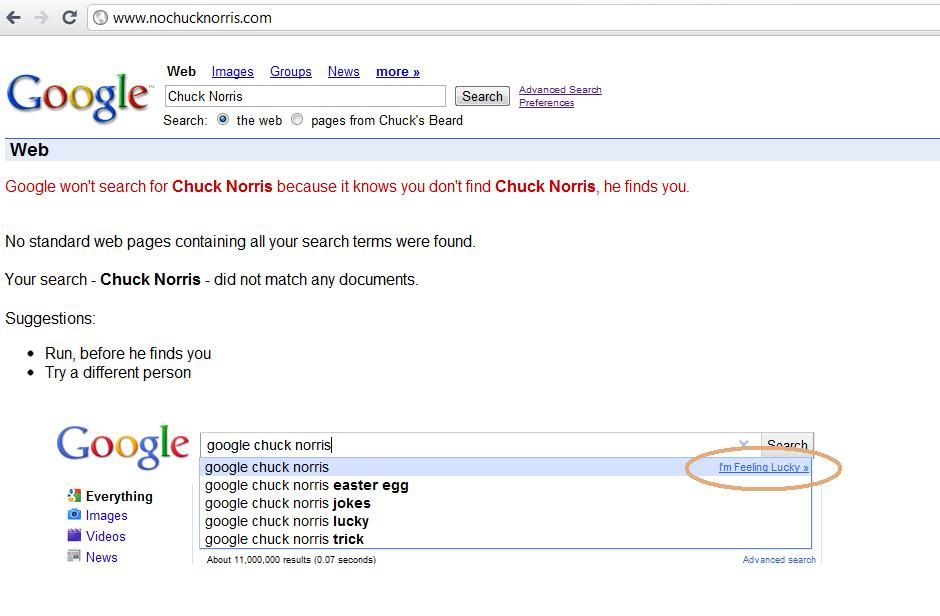Select Images in the left filter list
The image size is (940, 616).
tap(107, 515)
